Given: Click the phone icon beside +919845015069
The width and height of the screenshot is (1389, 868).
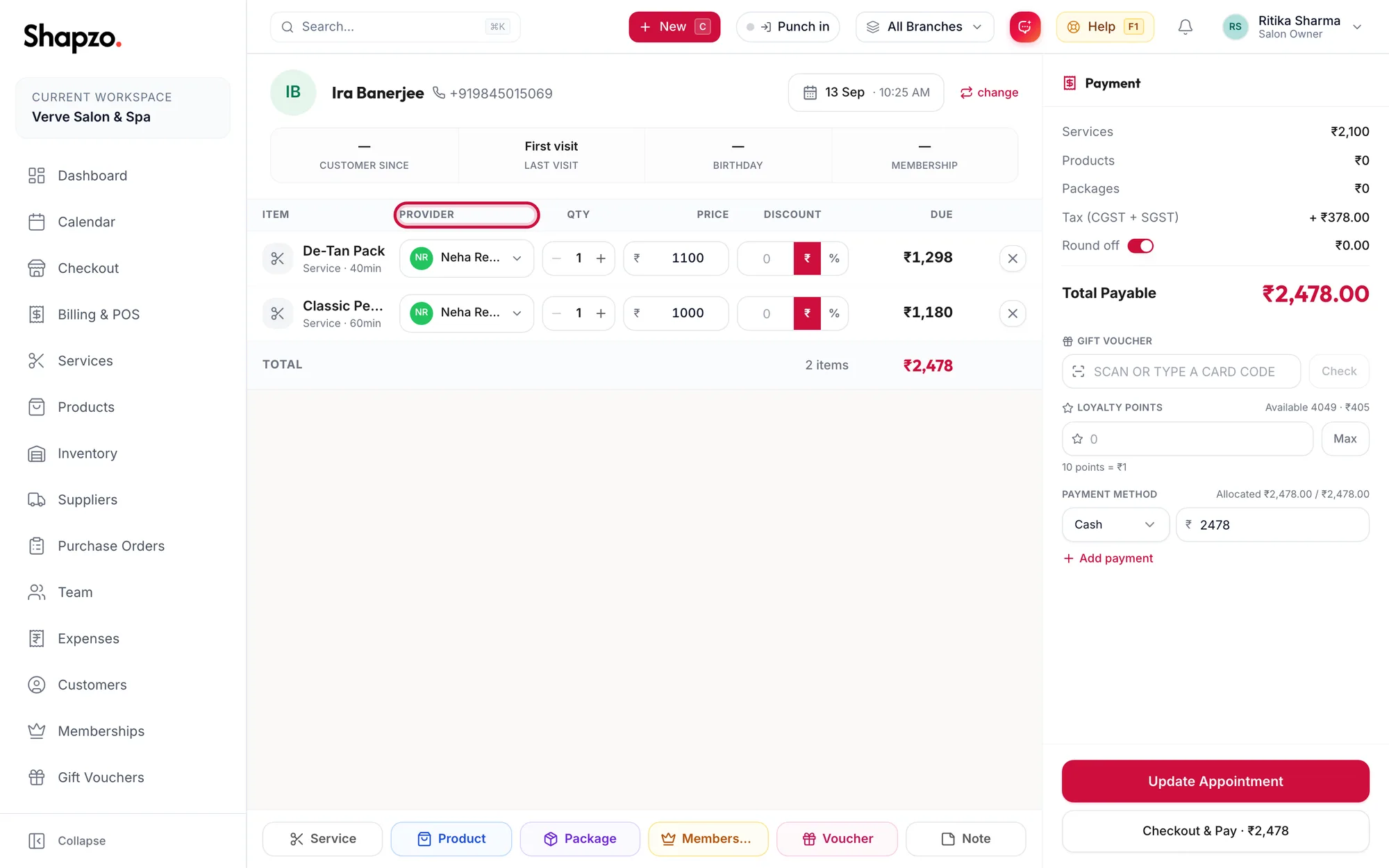Looking at the screenshot, I should click(x=439, y=92).
